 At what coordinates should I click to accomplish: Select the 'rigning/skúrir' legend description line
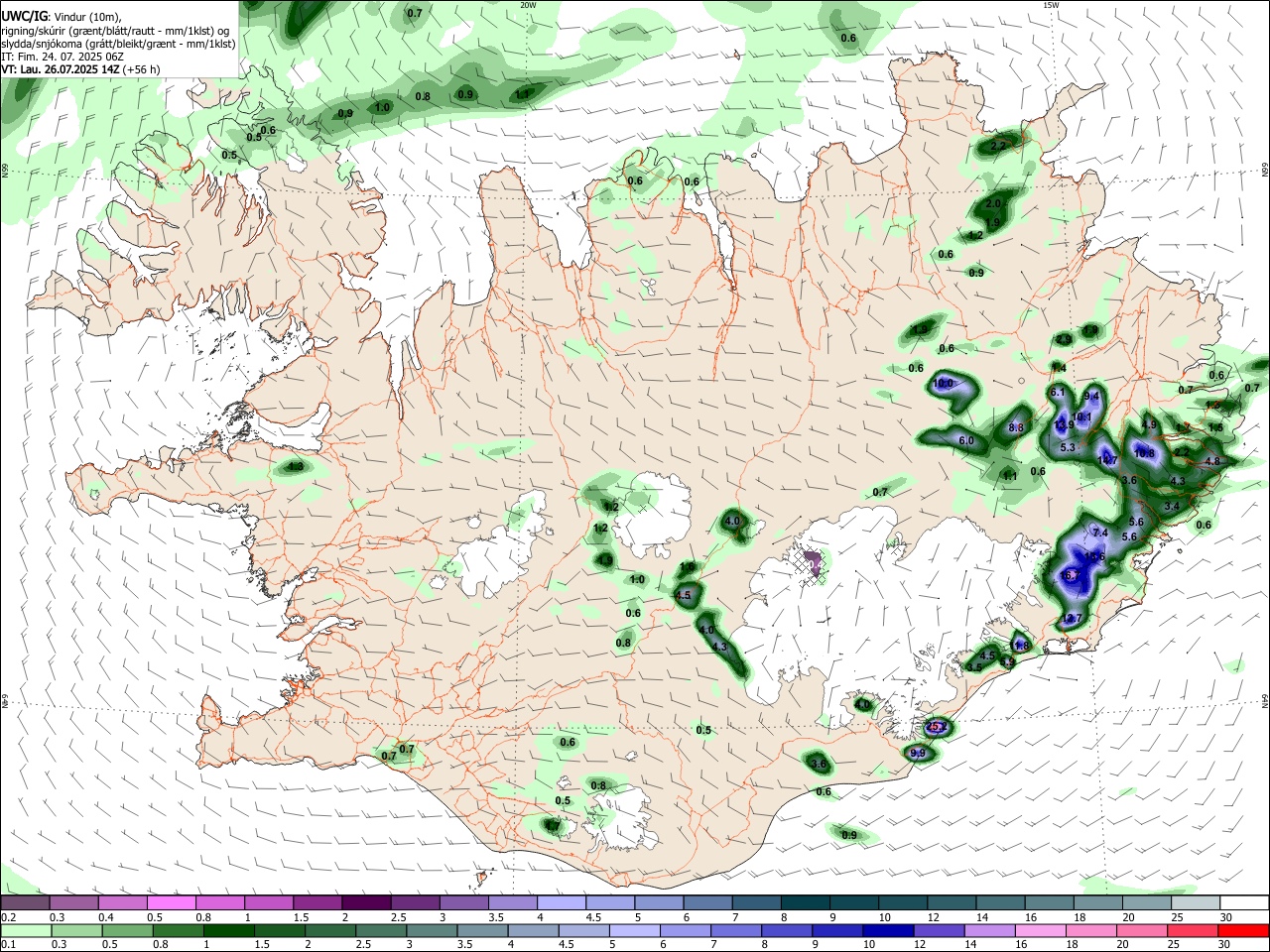(x=116, y=31)
